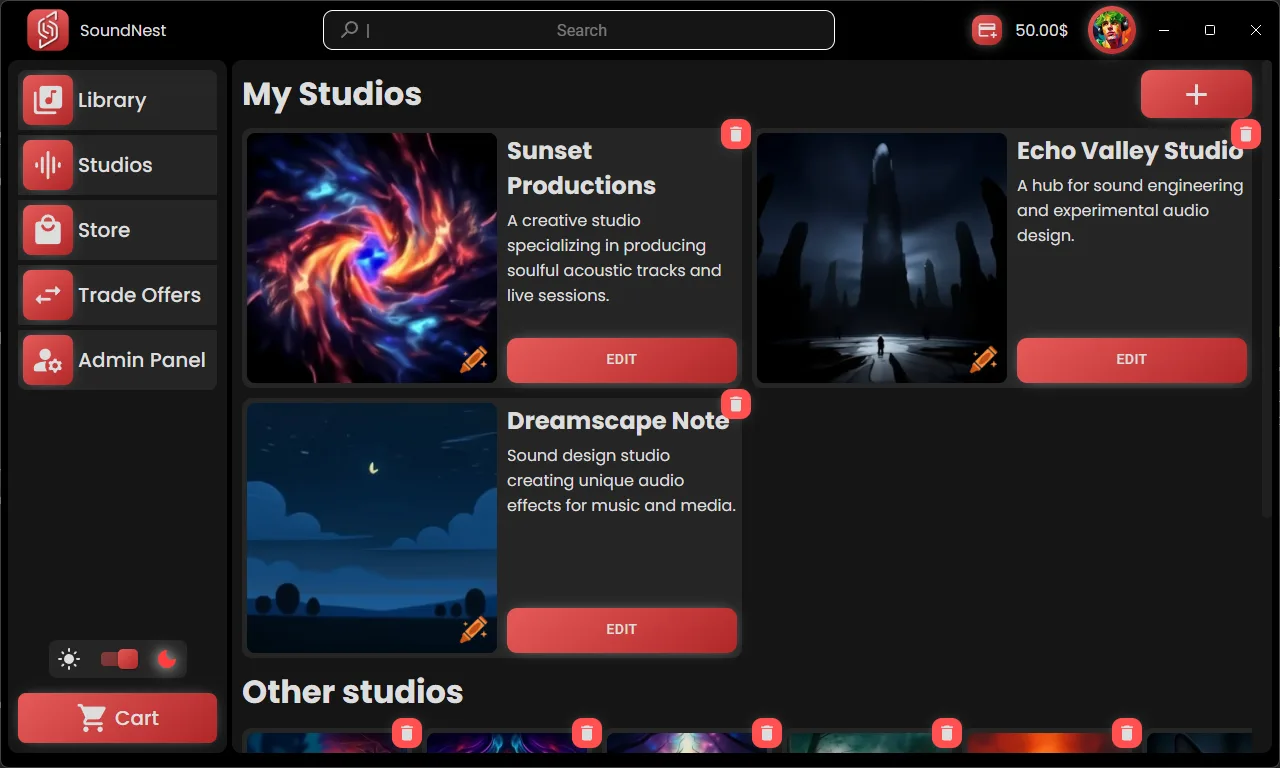Click the Dreamscape Note title
The width and height of the screenshot is (1280, 768).
(618, 421)
